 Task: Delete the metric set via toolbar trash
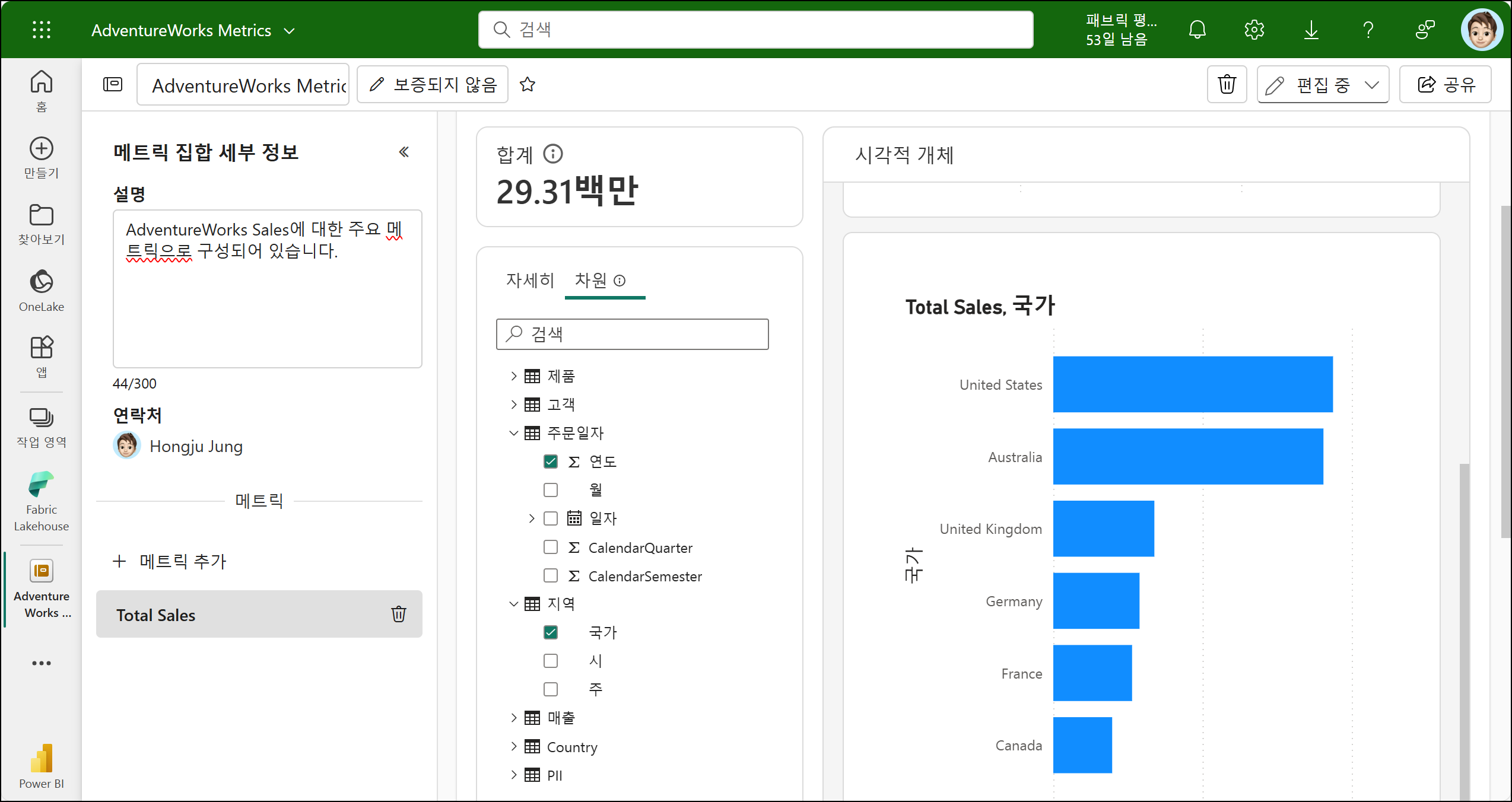click(1227, 84)
